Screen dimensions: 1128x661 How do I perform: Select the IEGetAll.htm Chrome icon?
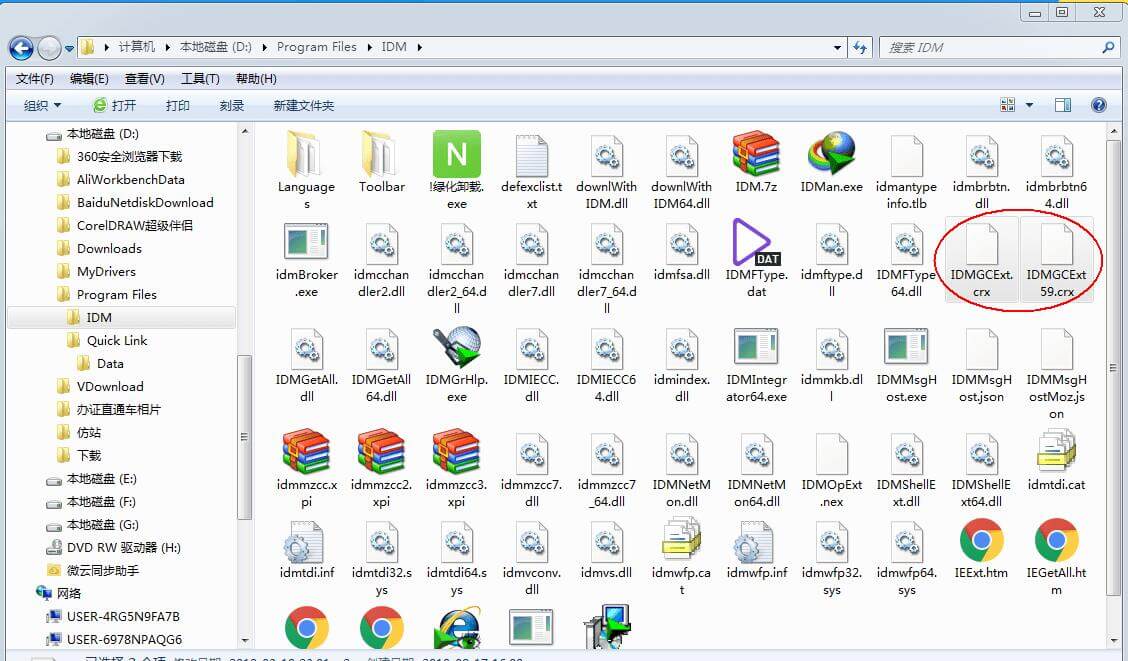(x=1056, y=540)
